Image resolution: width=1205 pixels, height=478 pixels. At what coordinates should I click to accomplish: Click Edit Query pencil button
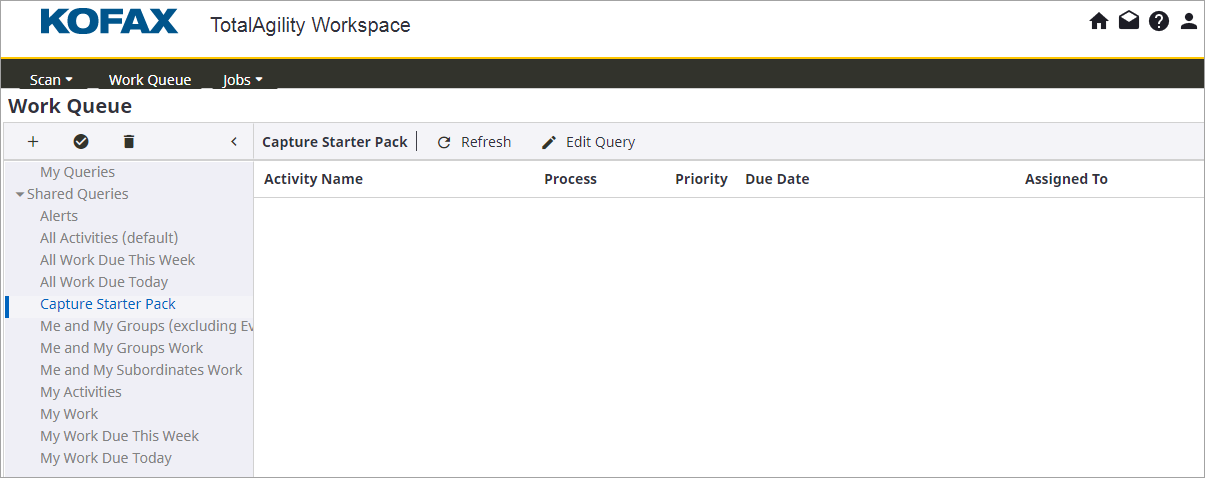[588, 142]
